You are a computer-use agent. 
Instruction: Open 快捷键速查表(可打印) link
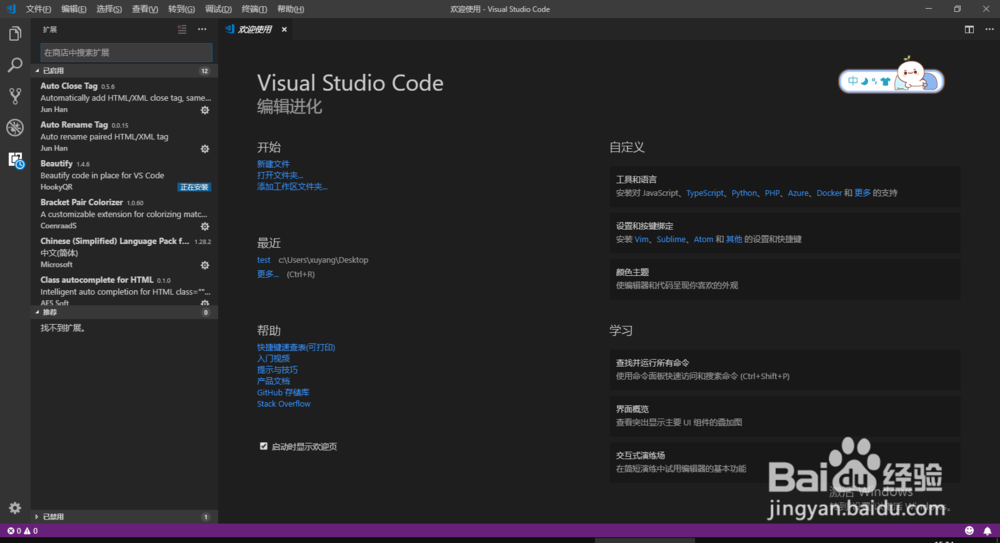(x=296, y=347)
